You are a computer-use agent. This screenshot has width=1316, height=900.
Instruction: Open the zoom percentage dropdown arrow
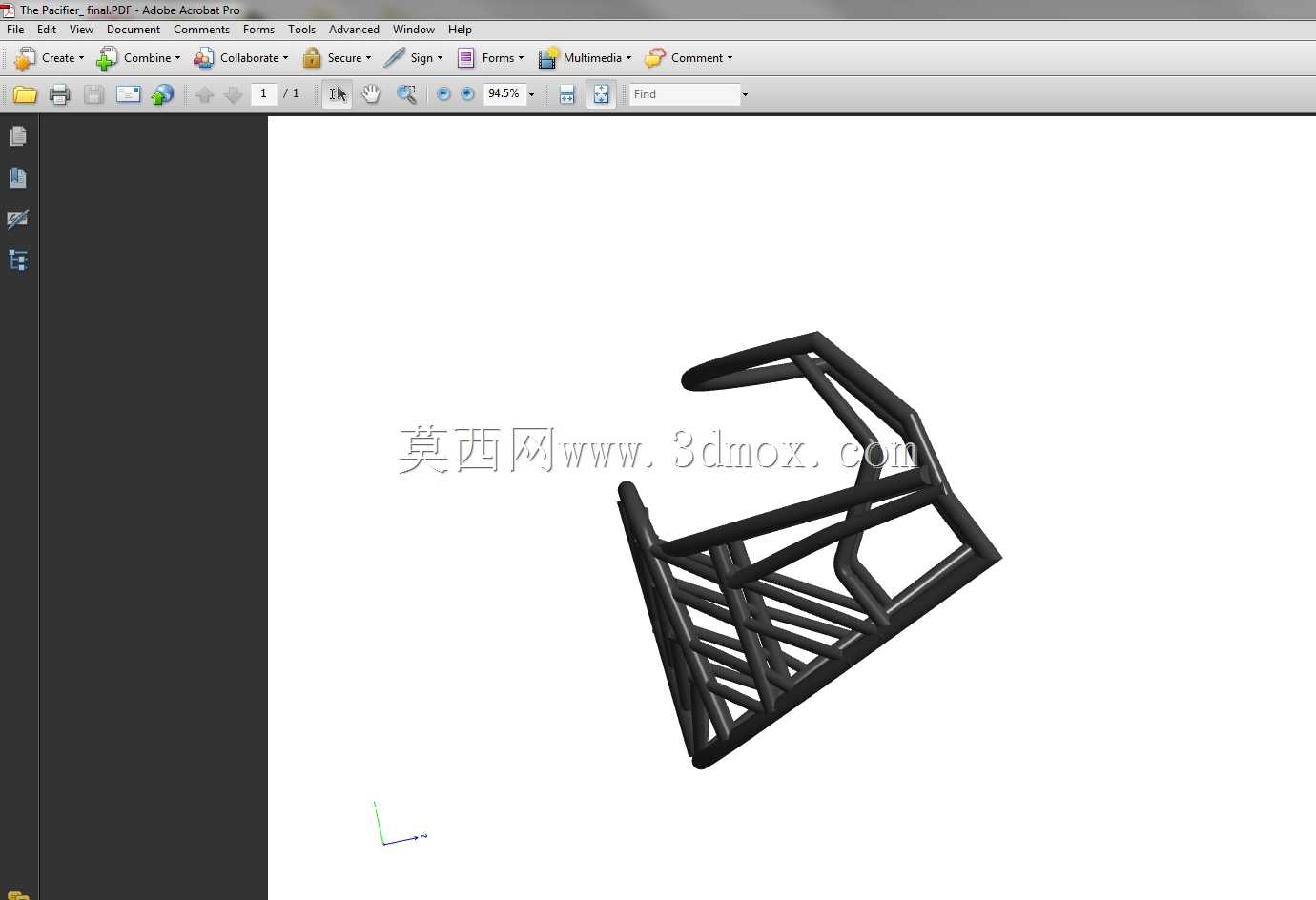[531, 94]
